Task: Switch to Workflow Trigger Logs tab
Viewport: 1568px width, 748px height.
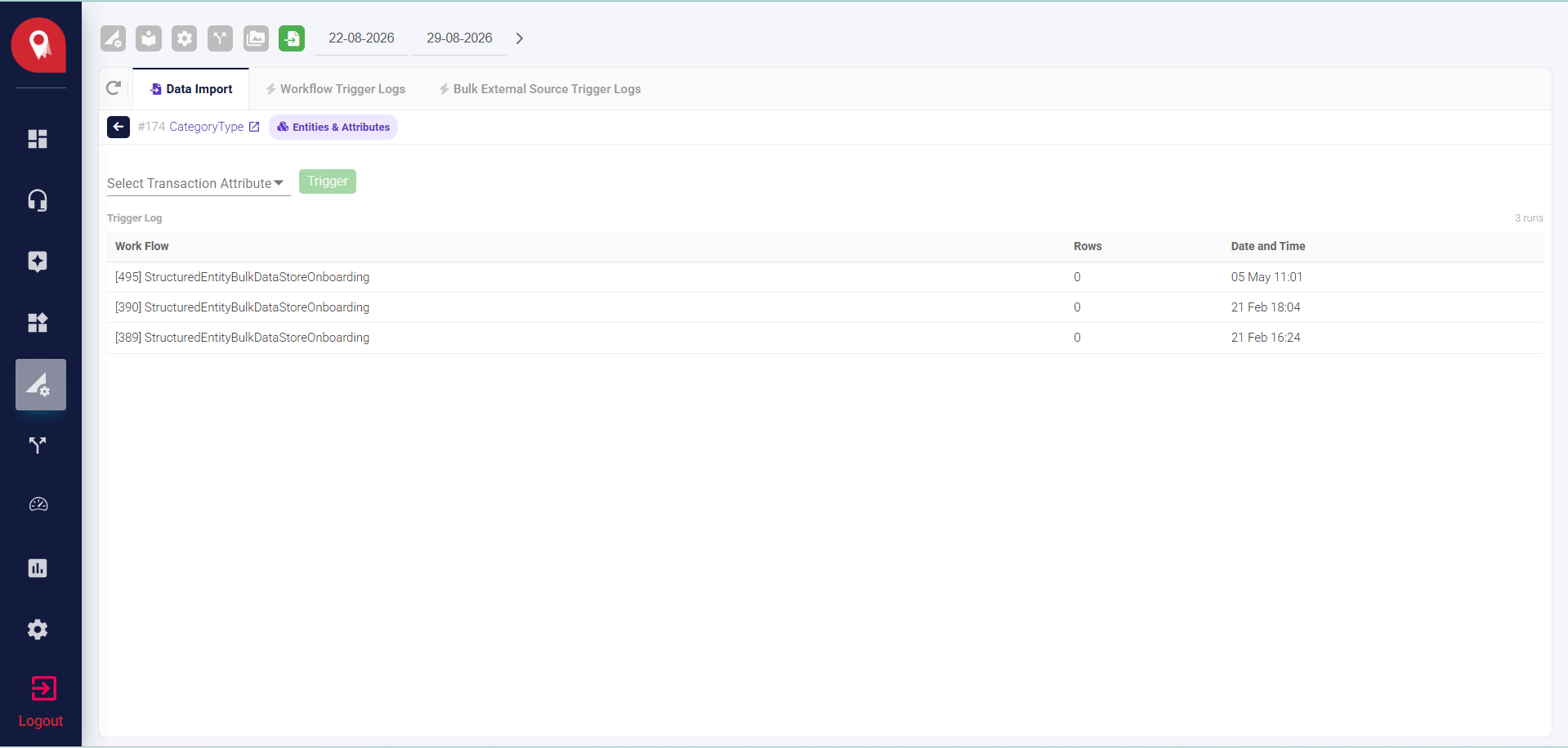Action: (335, 89)
